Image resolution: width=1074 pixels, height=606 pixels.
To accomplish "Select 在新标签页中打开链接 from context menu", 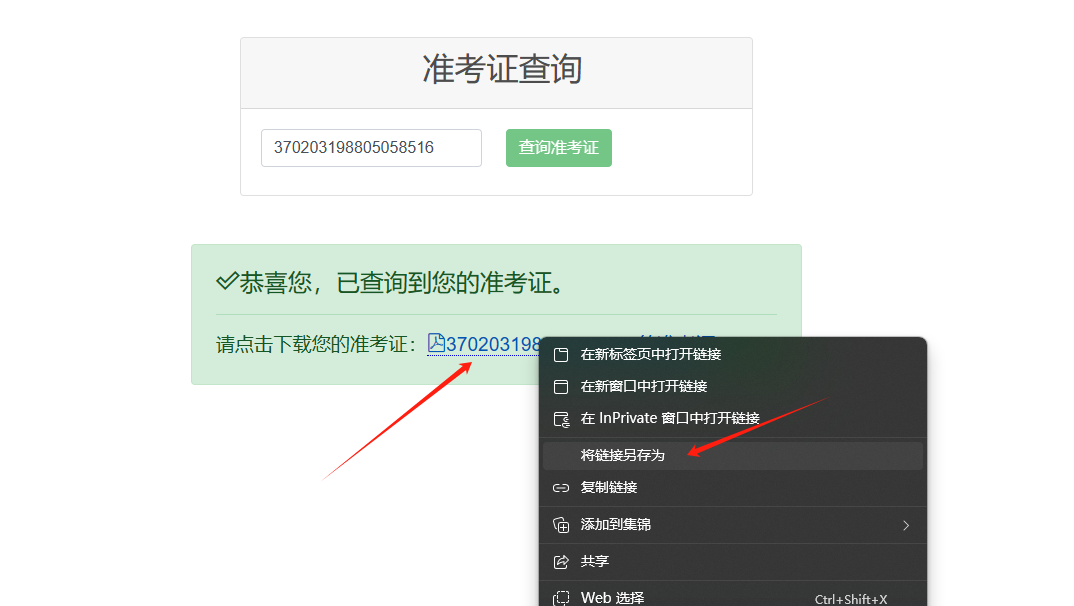I will [x=733, y=355].
